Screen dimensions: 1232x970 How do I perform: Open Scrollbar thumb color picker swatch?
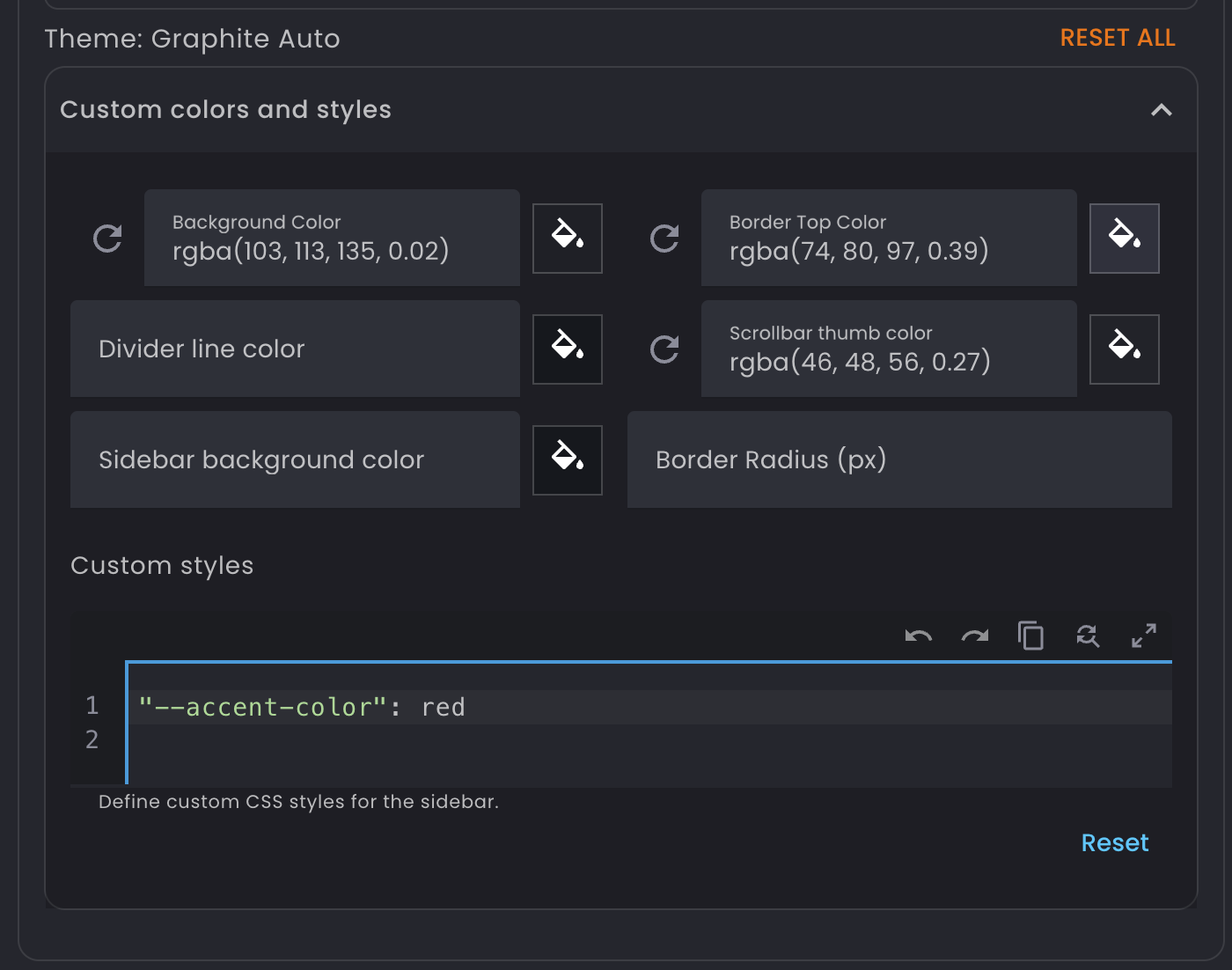tap(1124, 349)
